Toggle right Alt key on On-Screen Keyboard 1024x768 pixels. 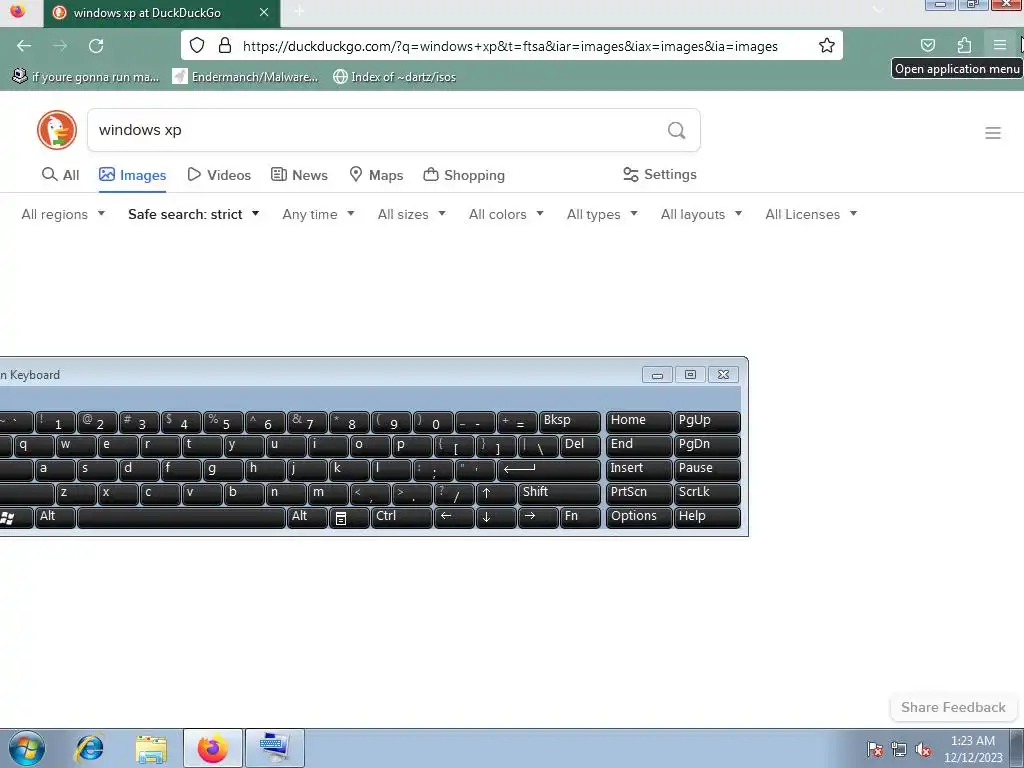tap(306, 518)
